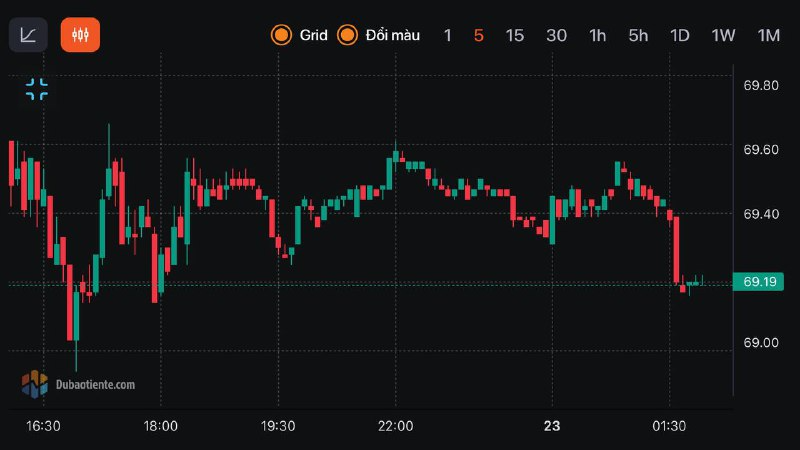The image size is (800, 450).
Task: Select the 1 minute timeframe
Action: [448, 35]
